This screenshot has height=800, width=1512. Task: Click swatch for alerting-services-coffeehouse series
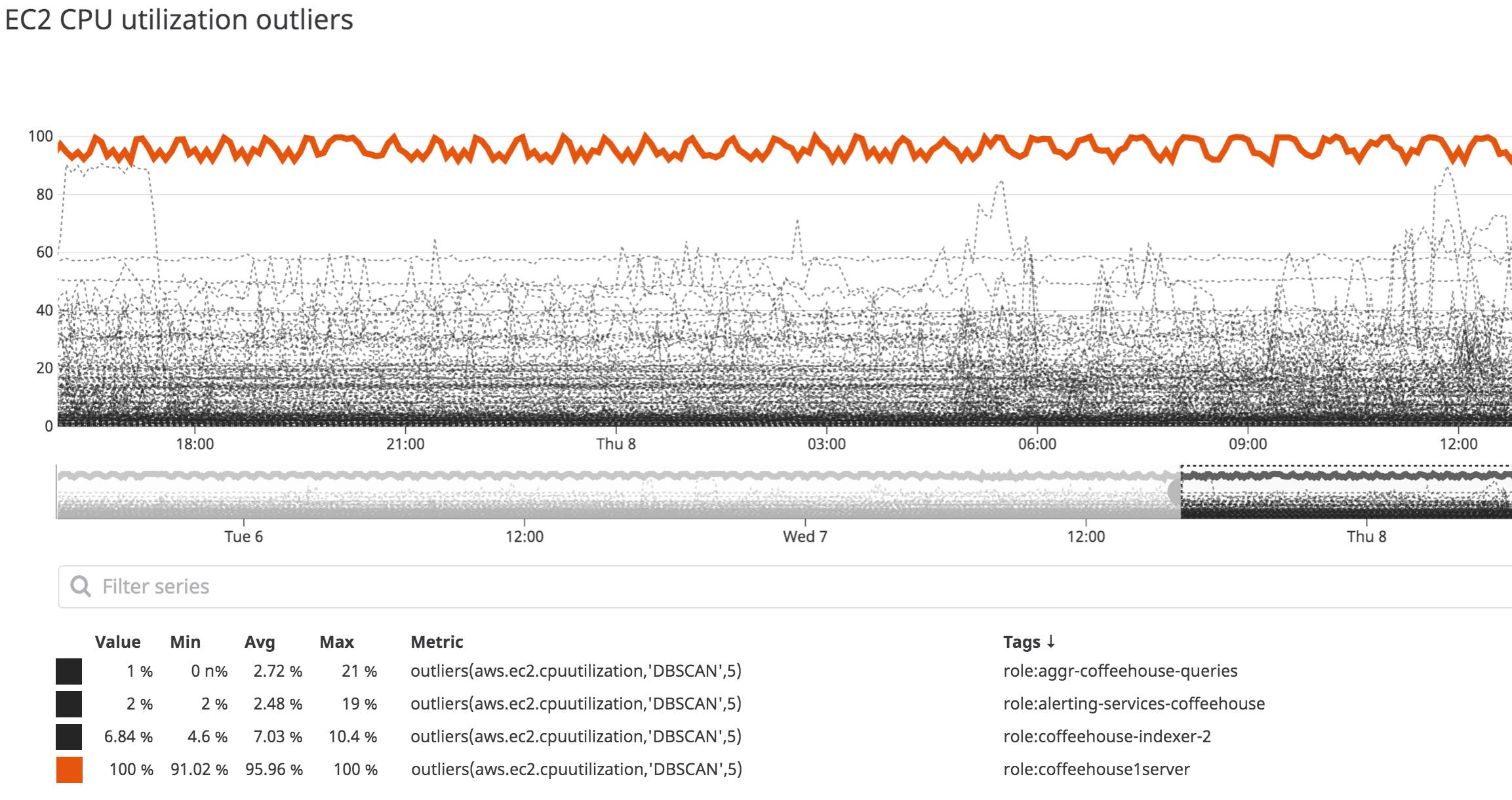pyautogui.click(x=69, y=704)
